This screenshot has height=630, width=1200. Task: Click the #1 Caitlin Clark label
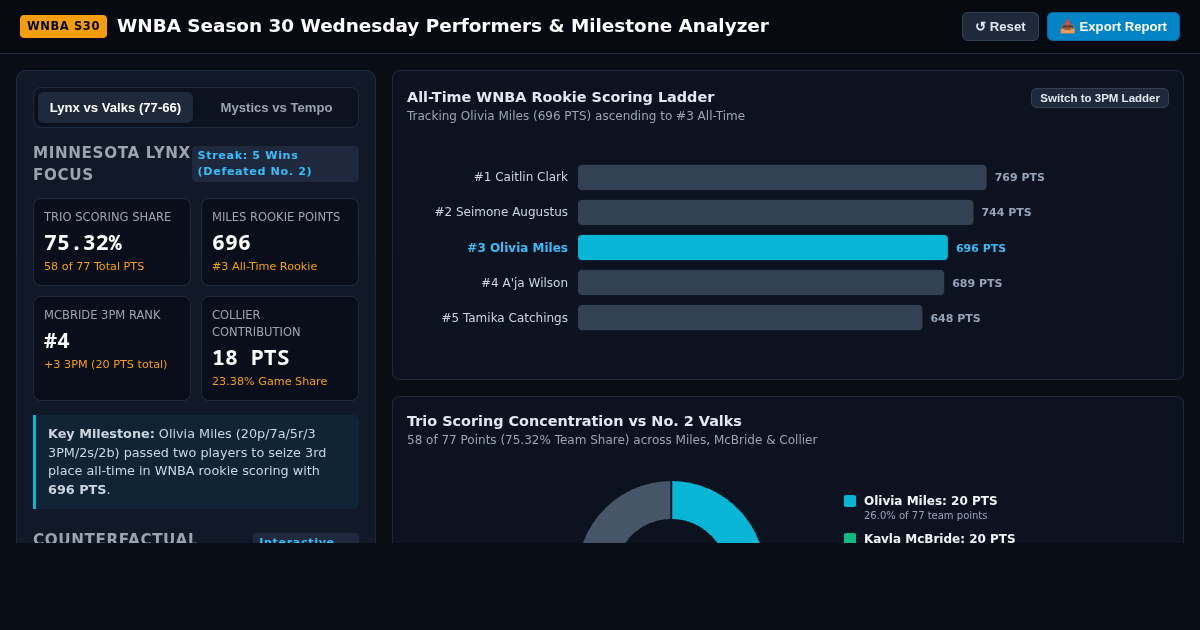tap(521, 177)
